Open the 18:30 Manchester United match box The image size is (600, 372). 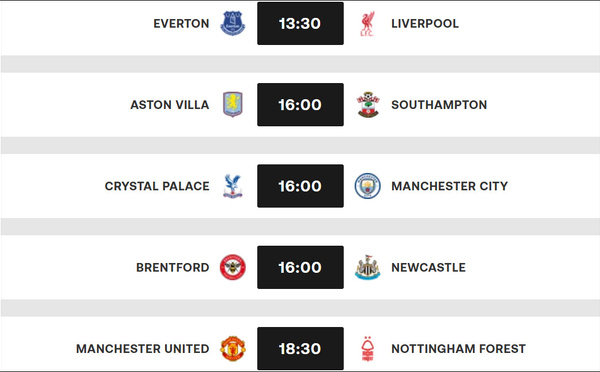[300, 349]
